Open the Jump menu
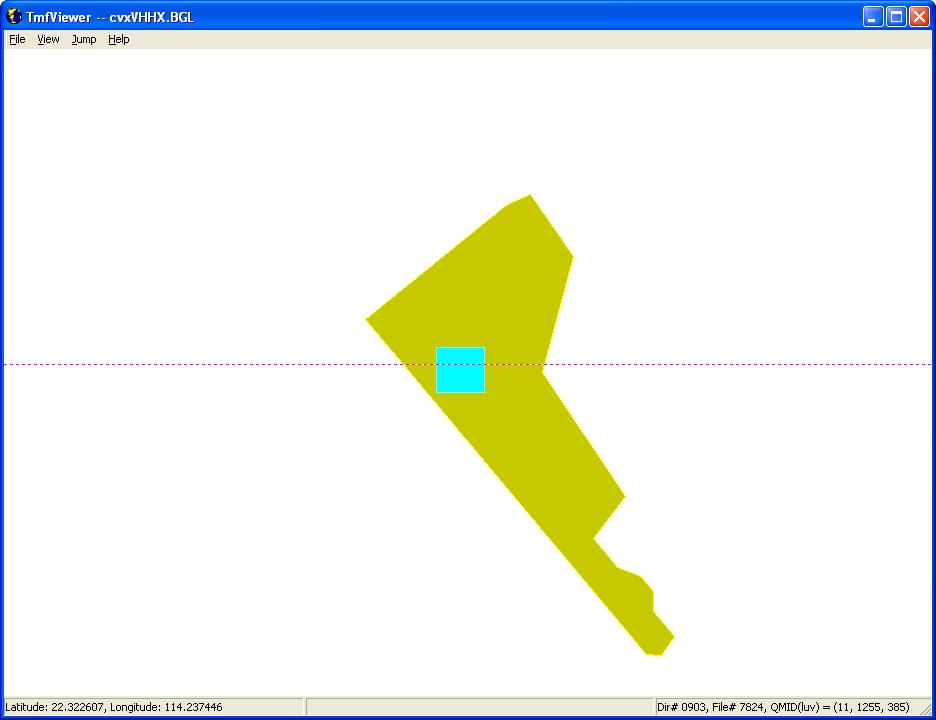 84,39
